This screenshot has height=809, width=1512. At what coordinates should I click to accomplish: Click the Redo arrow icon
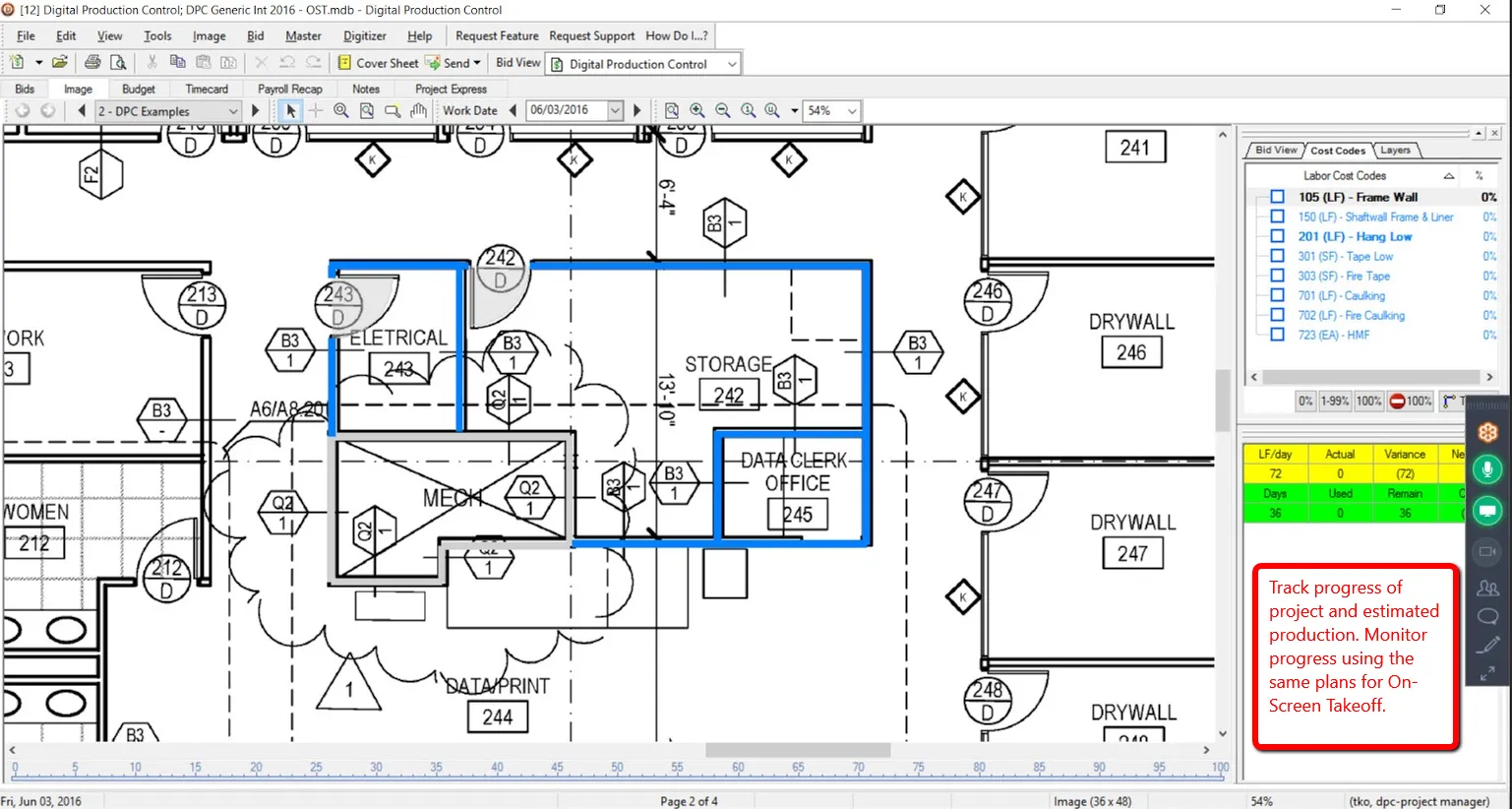click(x=313, y=62)
